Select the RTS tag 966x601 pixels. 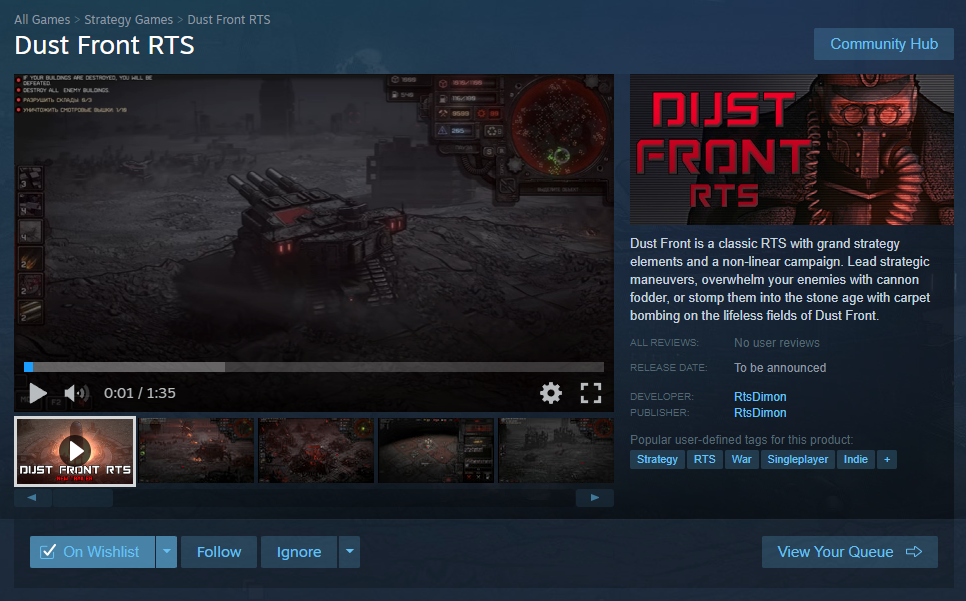click(x=704, y=459)
